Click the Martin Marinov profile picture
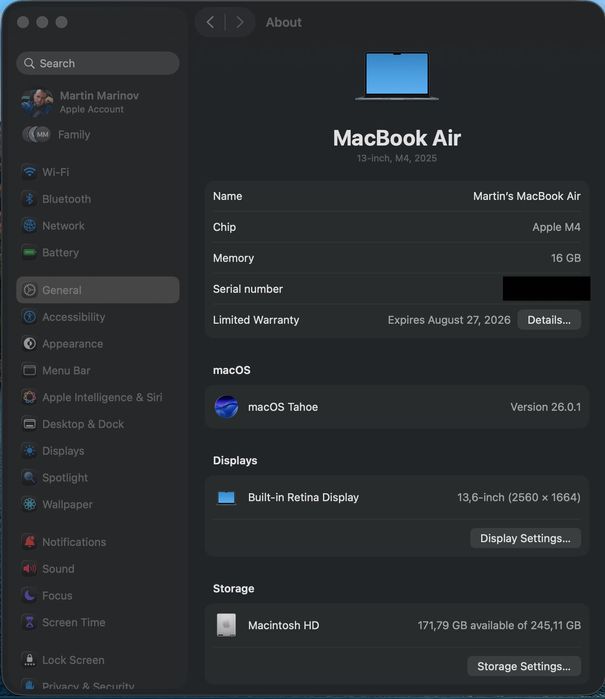Screen dimensions: 605x699 click(x=37, y=103)
